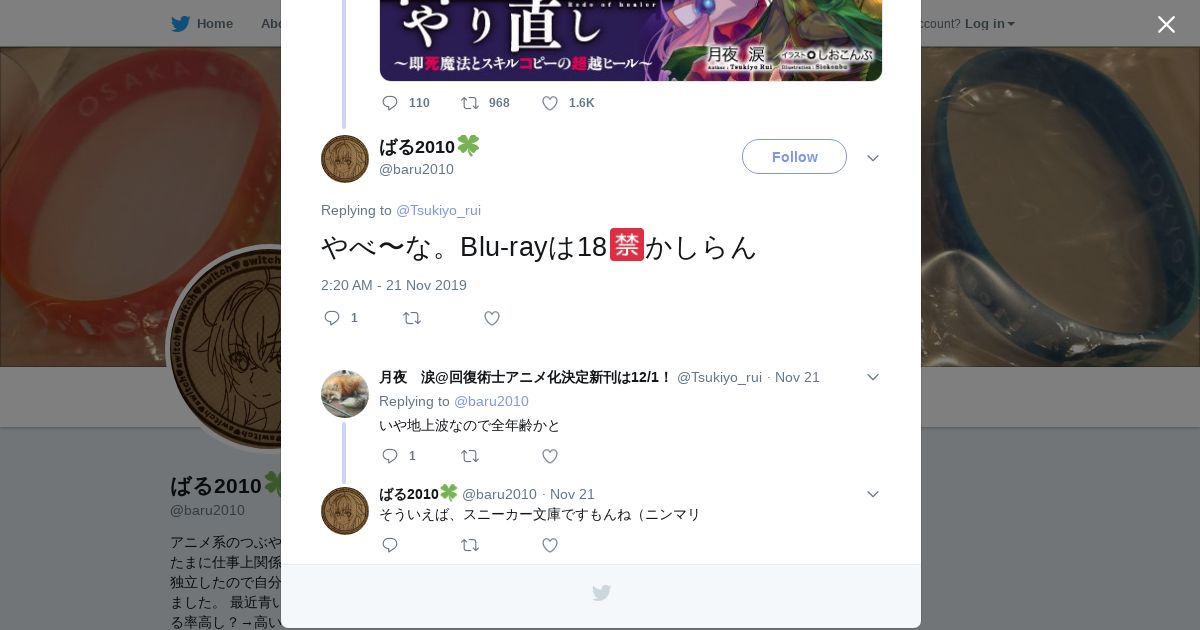Retweet the tweet with 968 retweets
The image size is (1200, 630).
[470, 103]
